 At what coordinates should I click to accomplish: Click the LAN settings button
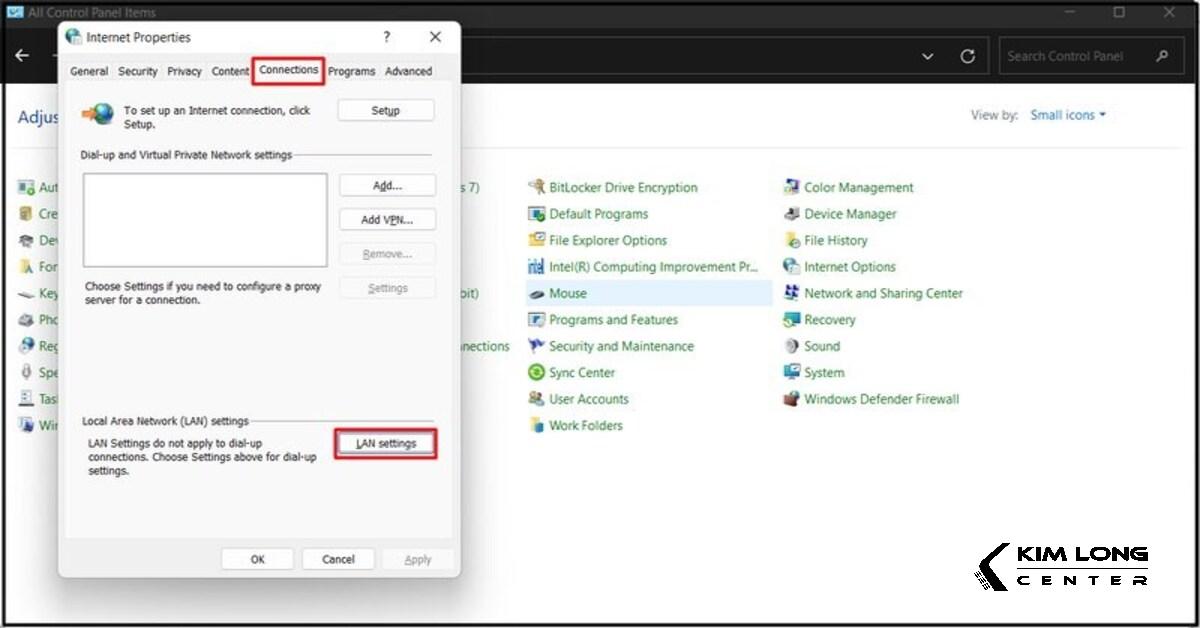click(x=386, y=444)
